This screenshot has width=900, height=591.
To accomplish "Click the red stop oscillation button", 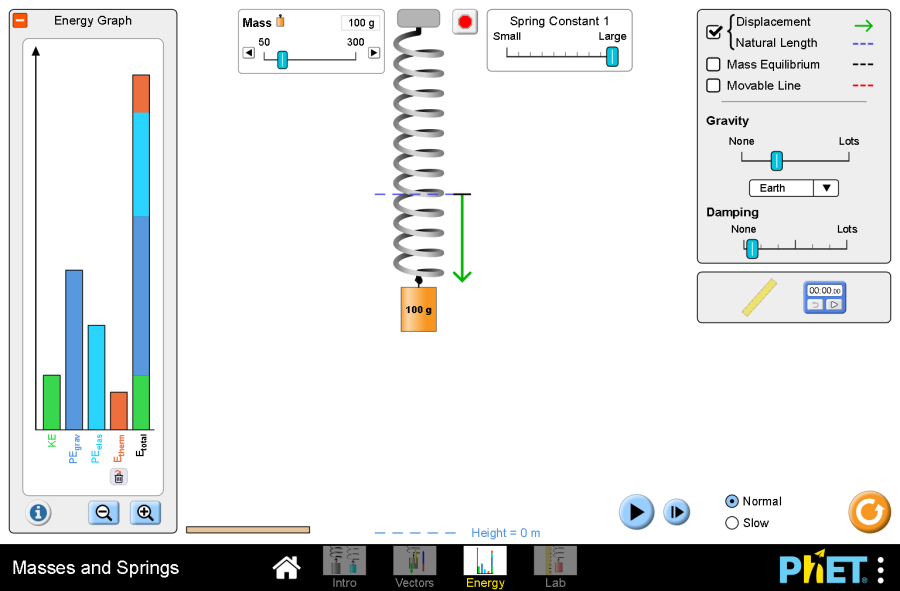I will tap(465, 22).
